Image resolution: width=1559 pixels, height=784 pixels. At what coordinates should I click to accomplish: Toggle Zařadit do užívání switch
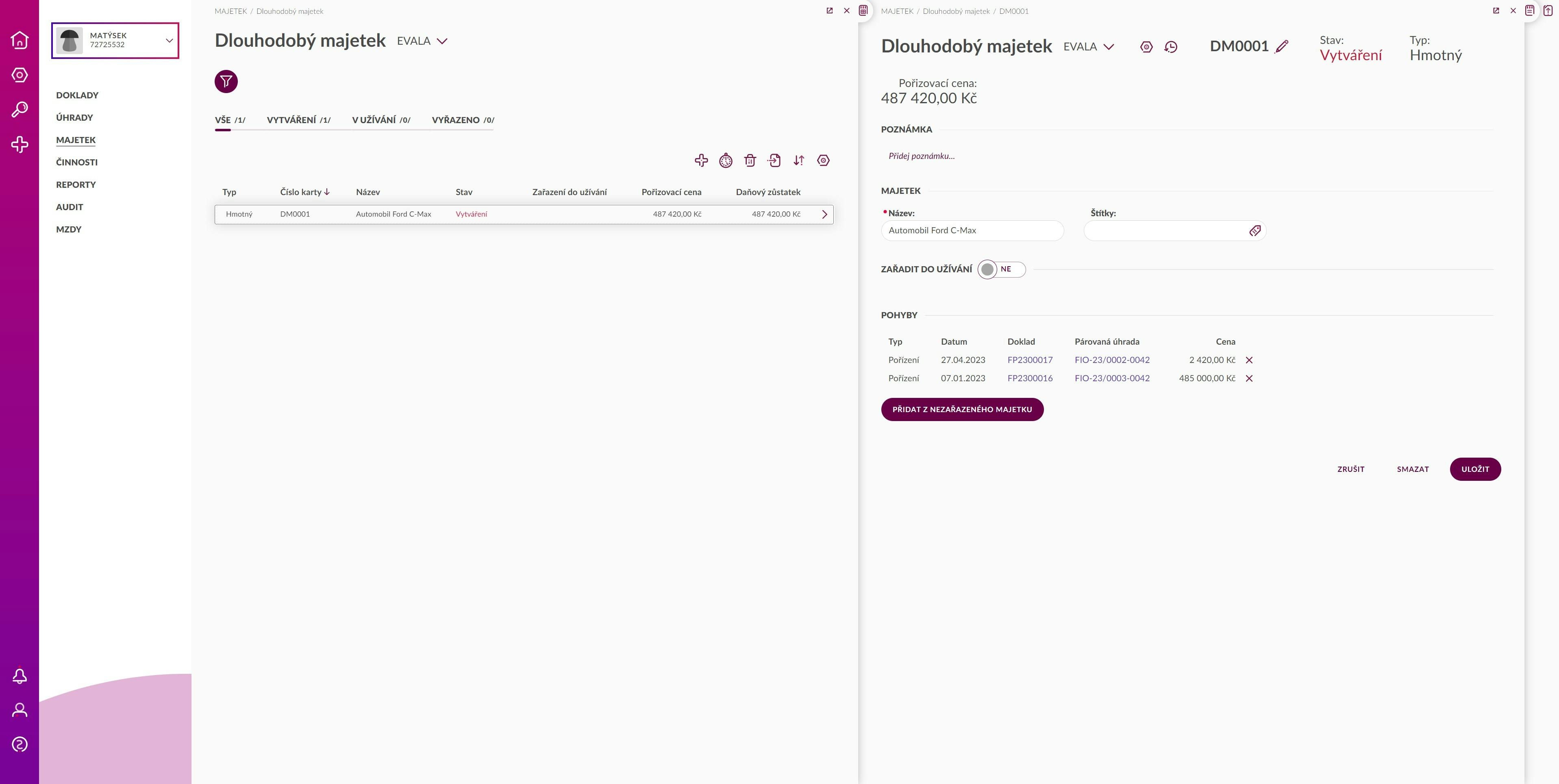click(x=1002, y=269)
